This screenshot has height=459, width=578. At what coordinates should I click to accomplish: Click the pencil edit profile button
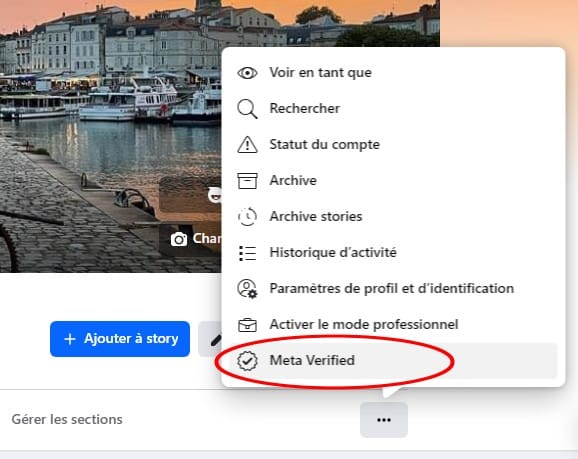pos(210,339)
